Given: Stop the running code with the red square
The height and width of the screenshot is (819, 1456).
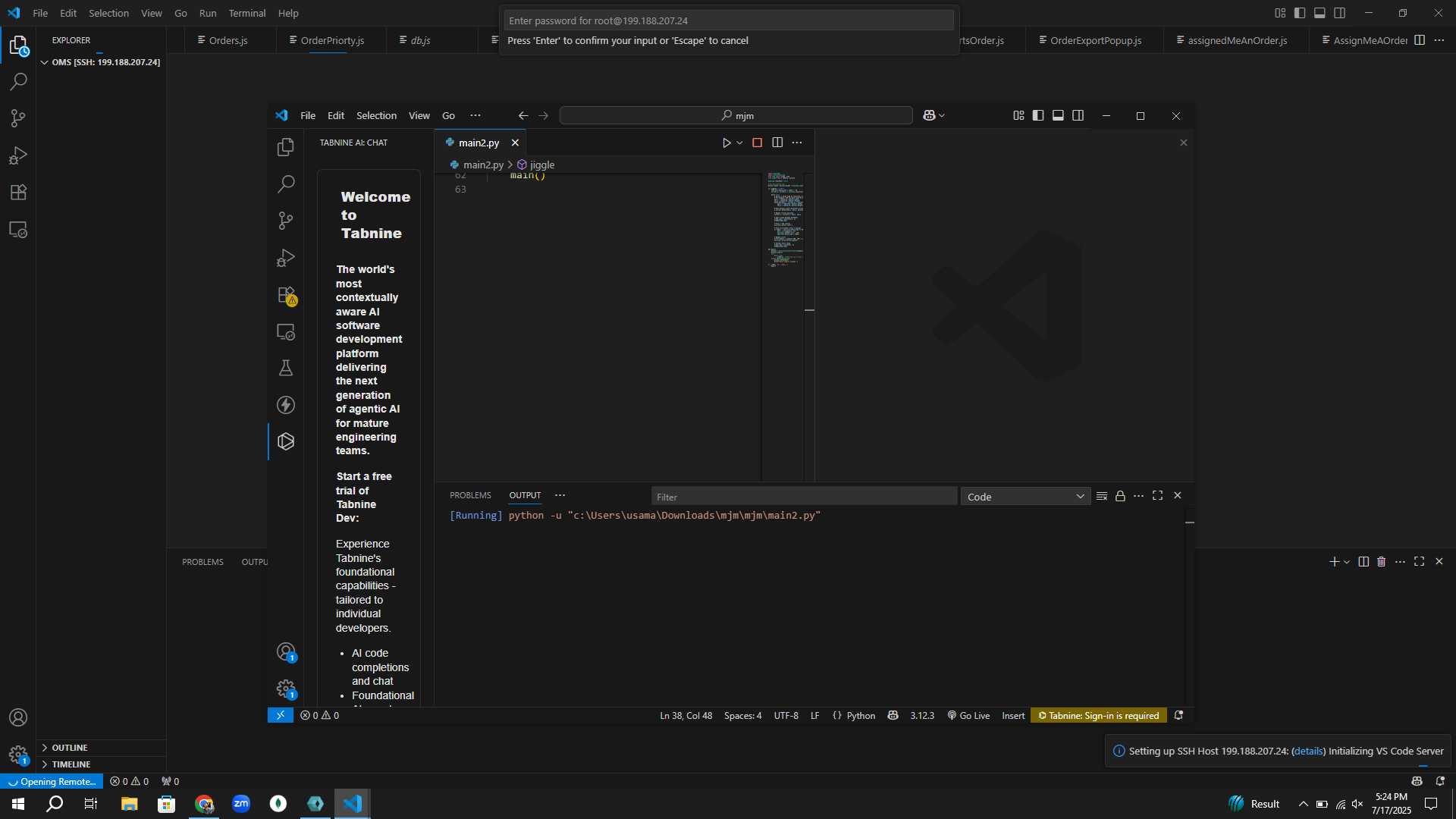Looking at the screenshot, I should (x=757, y=143).
